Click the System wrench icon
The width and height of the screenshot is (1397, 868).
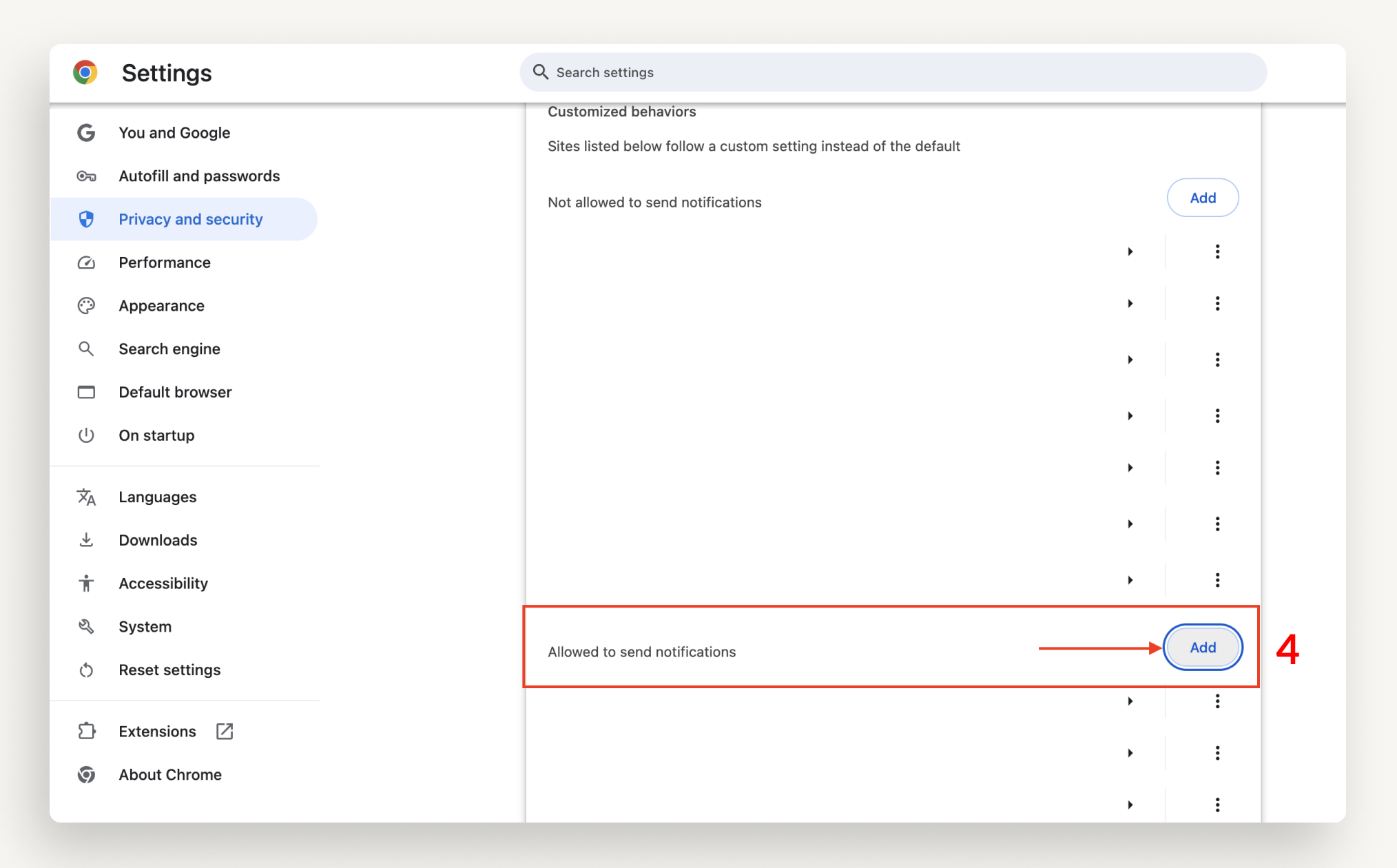coord(86,626)
